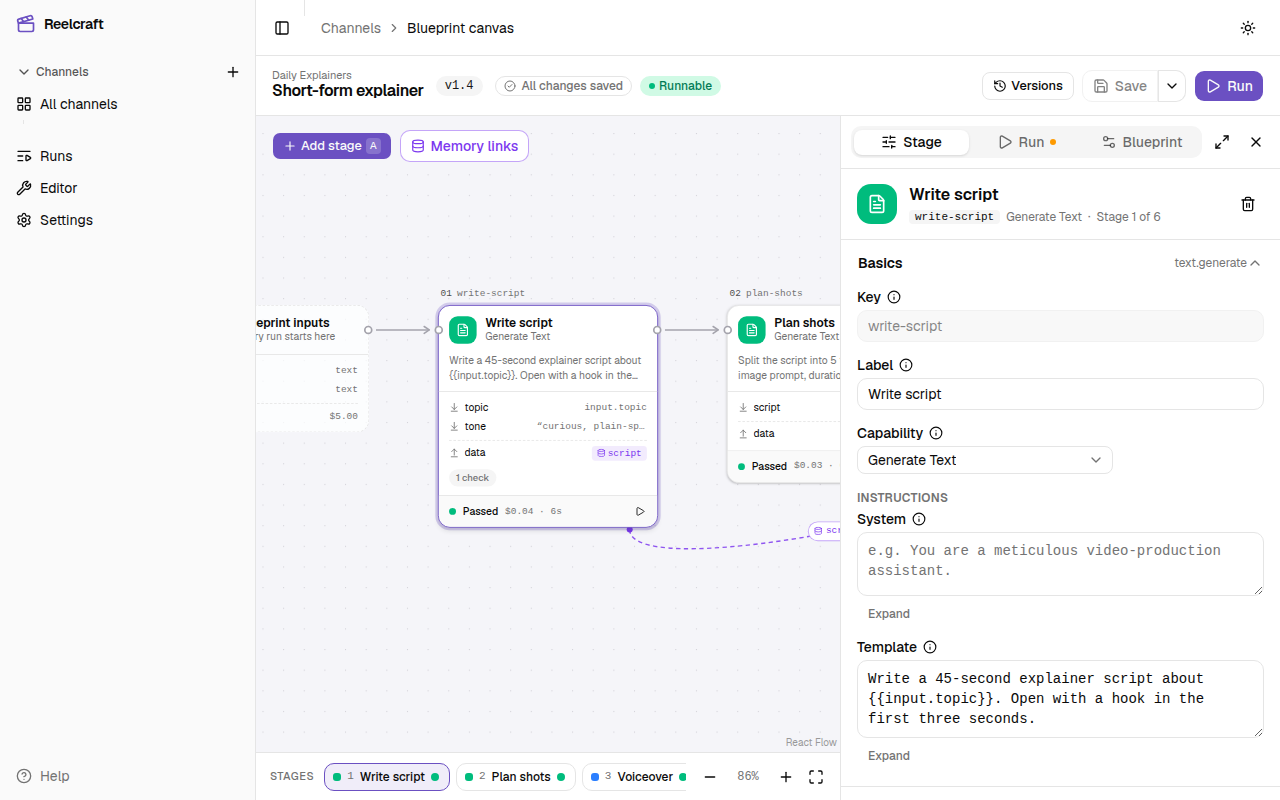Image resolution: width=1280 pixels, height=800 pixels.
Task: Open the Save options dropdown arrow
Action: pos(1172,86)
